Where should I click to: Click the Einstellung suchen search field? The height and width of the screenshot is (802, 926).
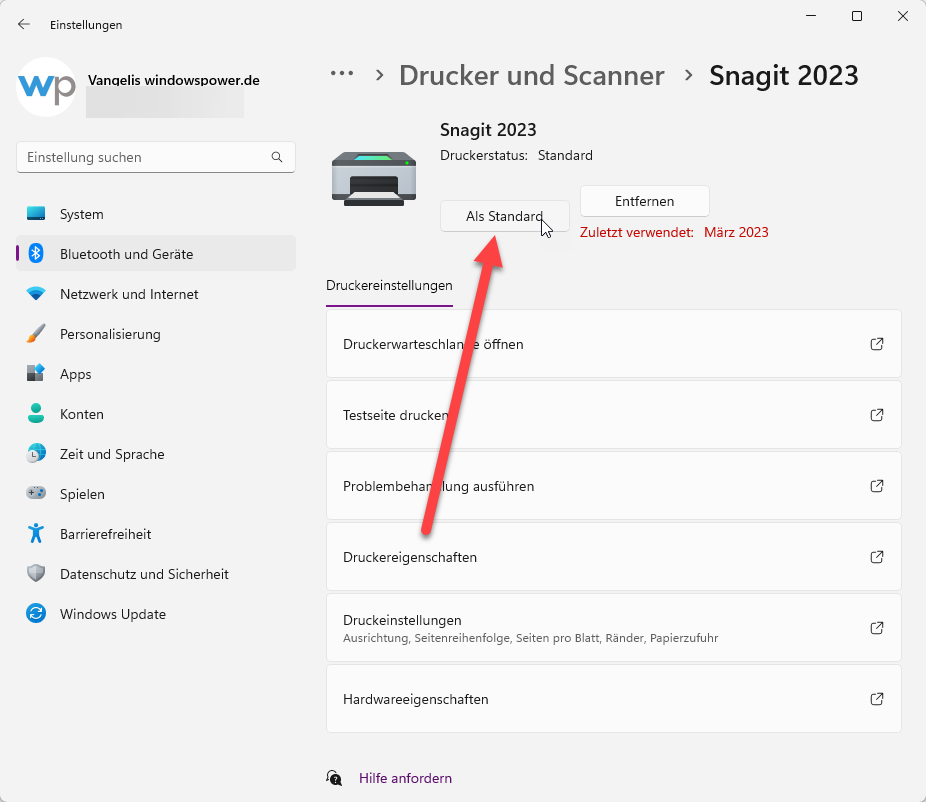pyautogui.click(x=156, y=157)
